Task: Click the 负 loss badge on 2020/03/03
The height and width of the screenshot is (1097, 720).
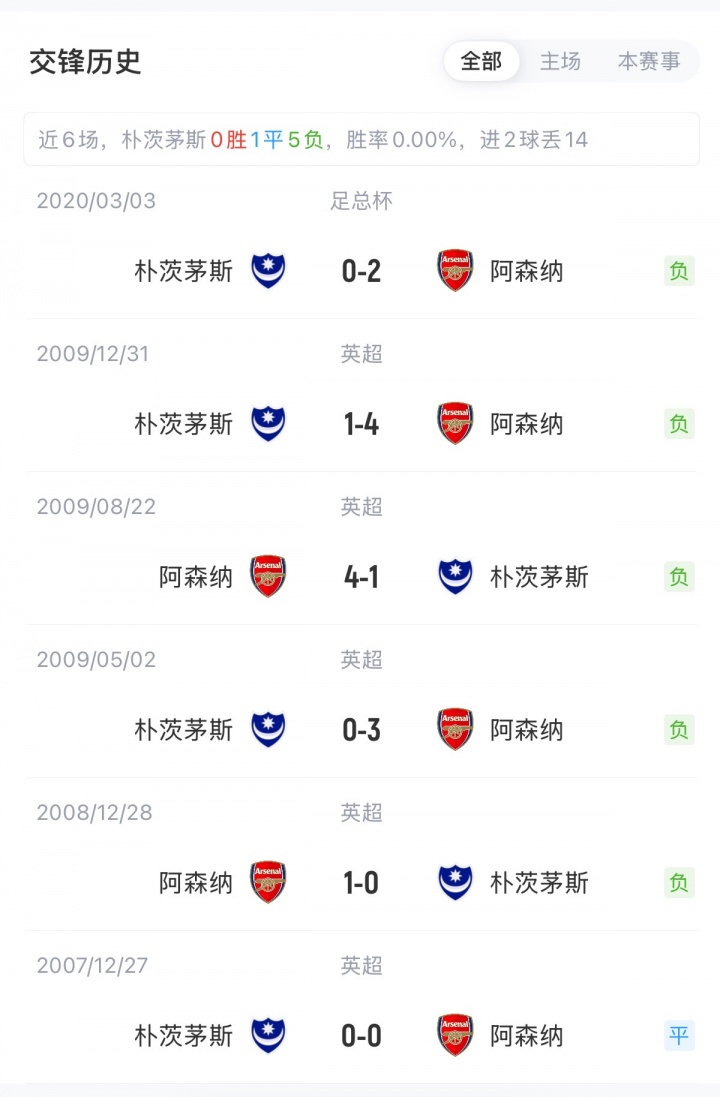Action: [x=679, y=271]
